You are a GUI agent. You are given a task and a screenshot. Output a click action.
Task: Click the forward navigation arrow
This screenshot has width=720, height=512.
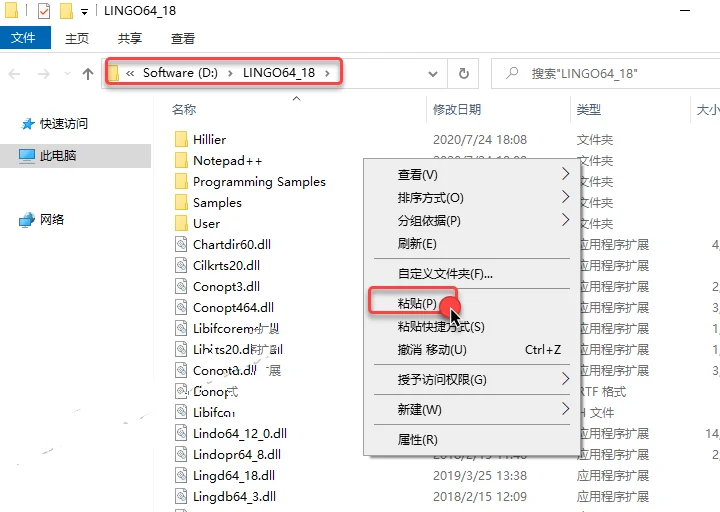pos(44,73)
